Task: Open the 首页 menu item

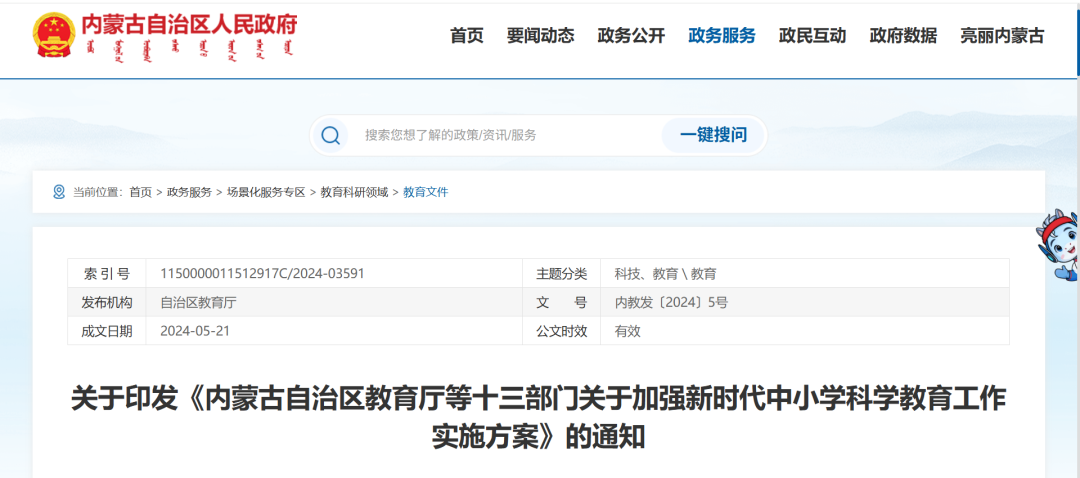Action: [x=467, y=36]
